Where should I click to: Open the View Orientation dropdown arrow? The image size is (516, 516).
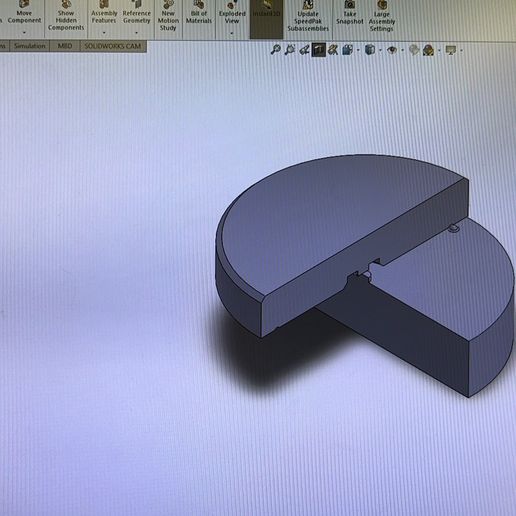pos(358,50)
